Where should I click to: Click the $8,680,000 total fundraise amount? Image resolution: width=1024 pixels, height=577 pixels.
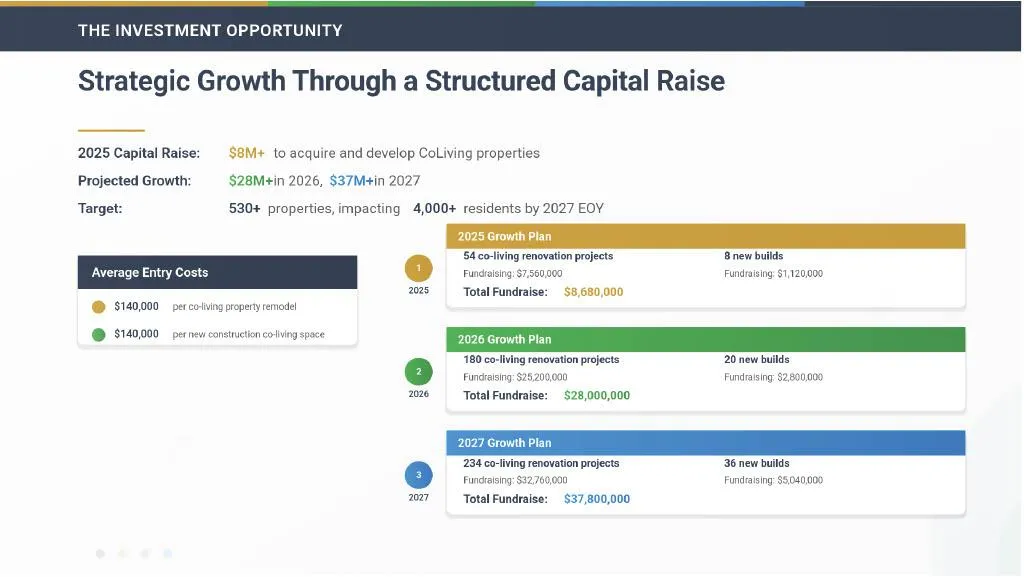(594, 292)
